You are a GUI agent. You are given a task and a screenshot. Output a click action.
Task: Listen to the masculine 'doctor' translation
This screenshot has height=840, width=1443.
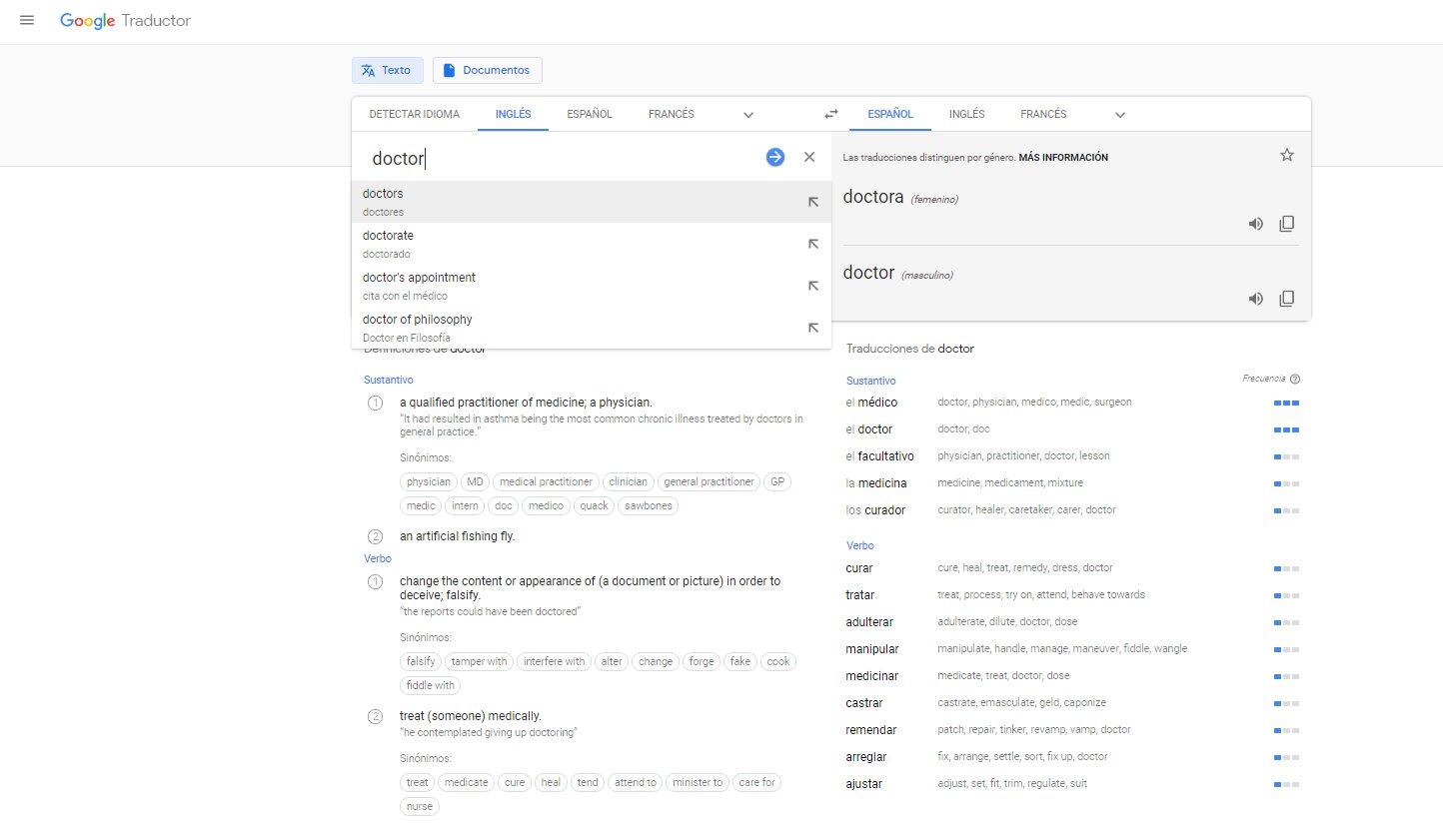tap(1255, 299)
